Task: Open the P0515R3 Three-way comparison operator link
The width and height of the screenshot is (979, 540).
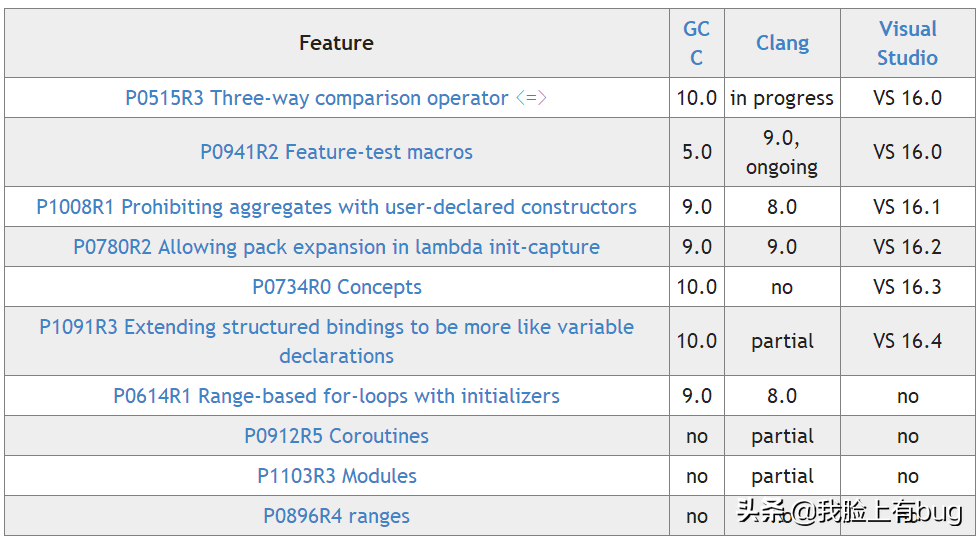Action: tap(316, 98)
